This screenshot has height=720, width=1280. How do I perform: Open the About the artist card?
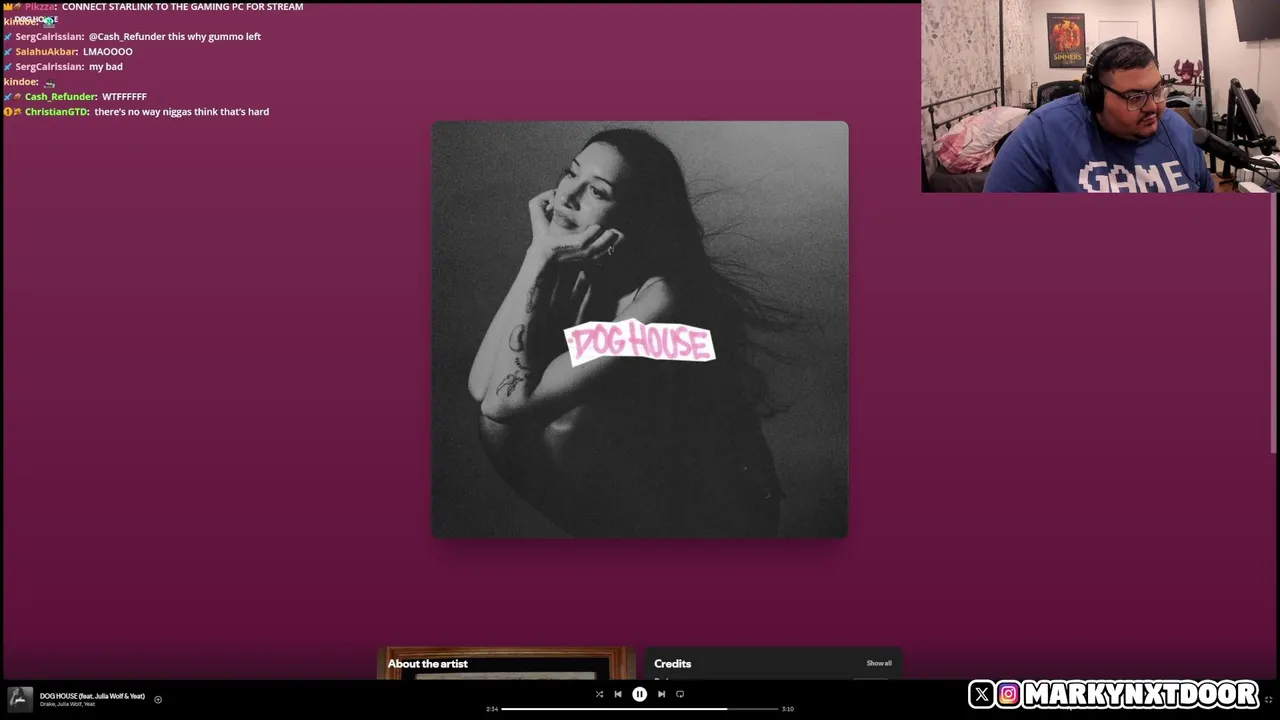506,664
